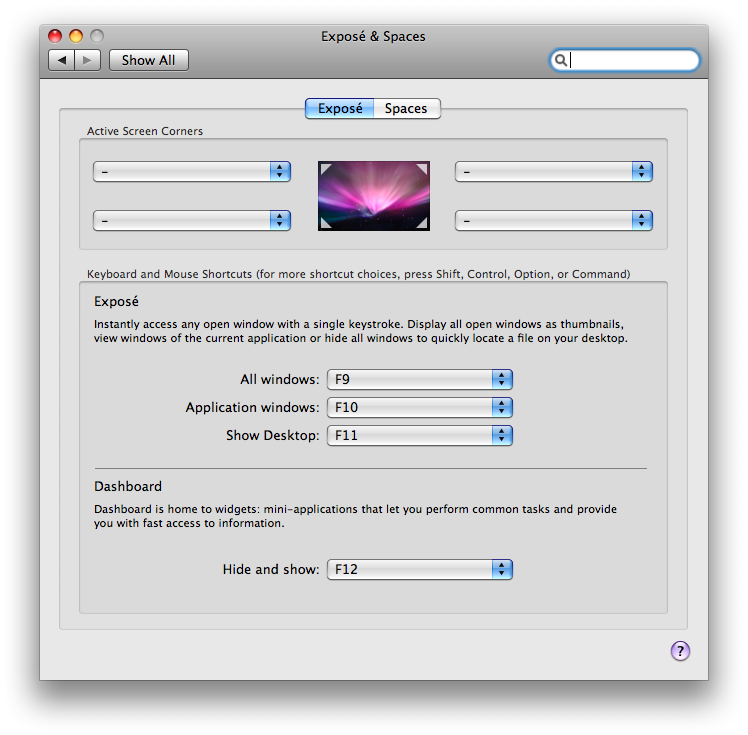Minimize the window with the yellow button
748x735 pixels.
pyautogui.click(x=76, y=37)
